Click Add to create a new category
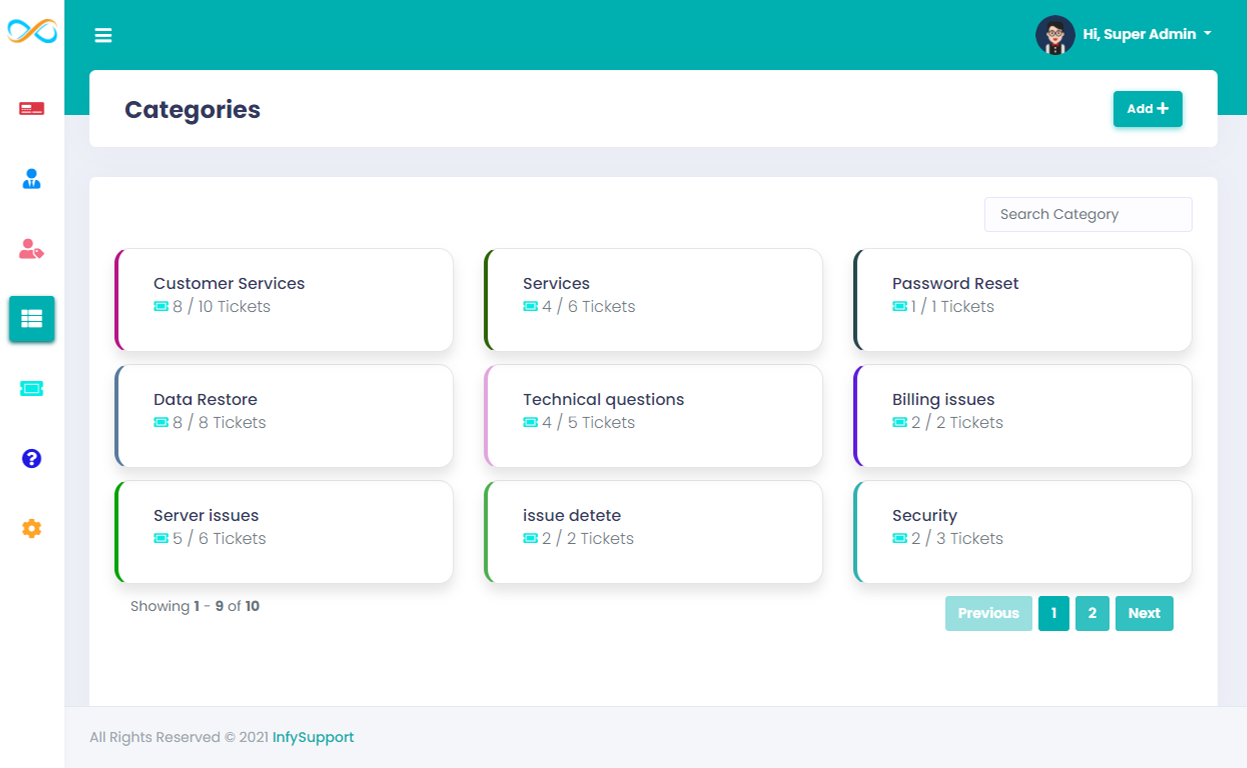Viewport: 1247px width, 768px height. point(1147,108)
